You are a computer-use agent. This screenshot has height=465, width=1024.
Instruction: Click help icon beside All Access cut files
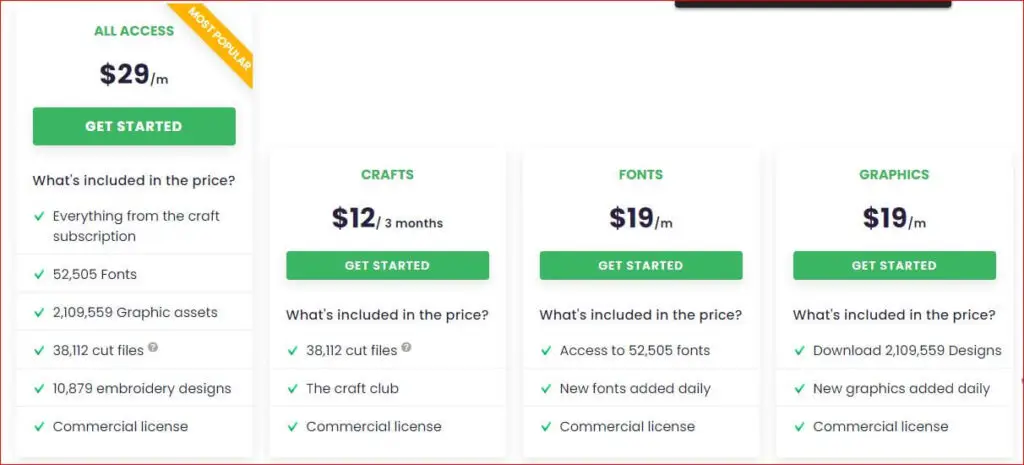[x=153, y=347]
